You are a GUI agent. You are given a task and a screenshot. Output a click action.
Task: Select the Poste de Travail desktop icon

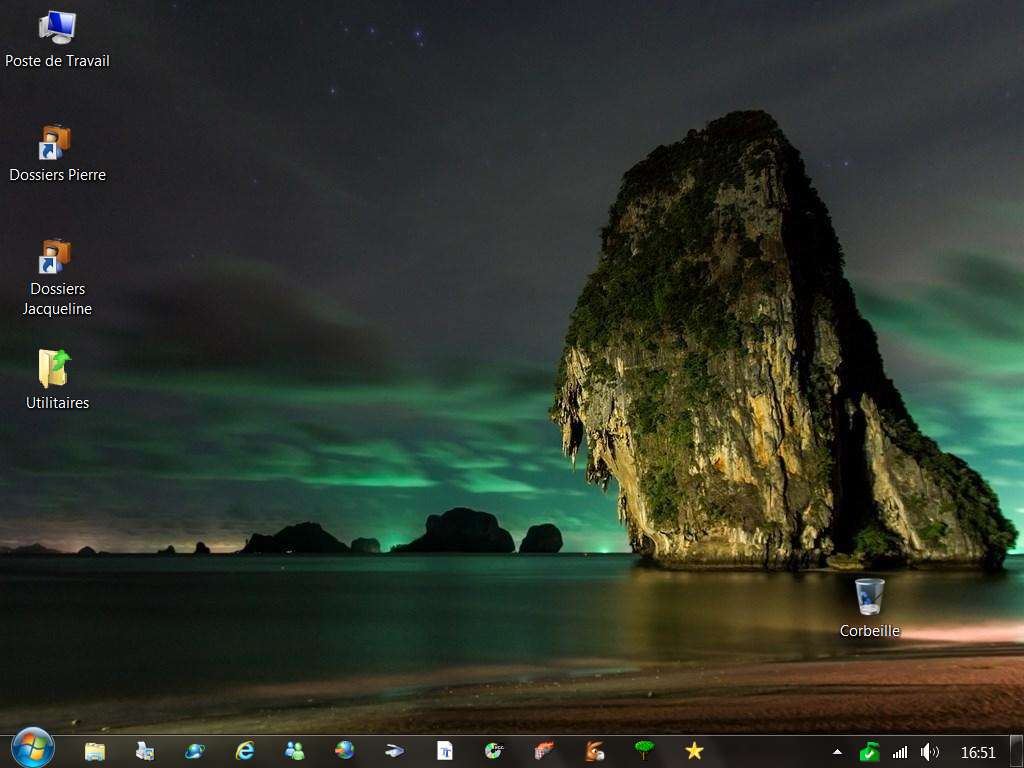click(x=57, y=28)
